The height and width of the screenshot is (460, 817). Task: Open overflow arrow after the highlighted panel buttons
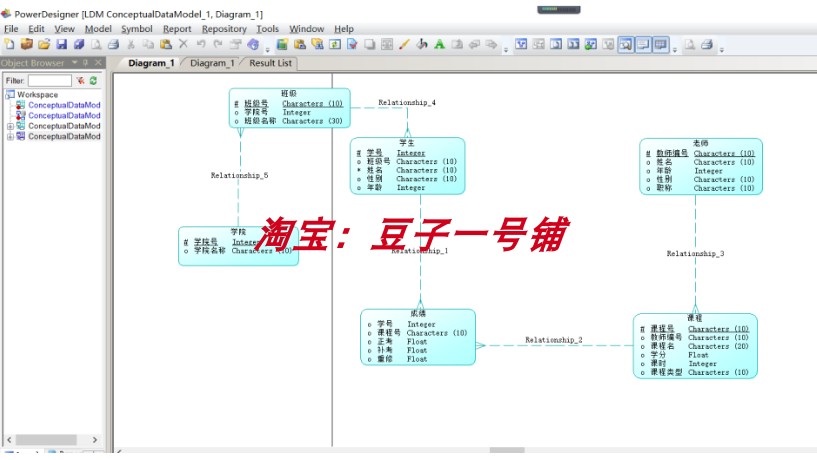coord(675,50)
